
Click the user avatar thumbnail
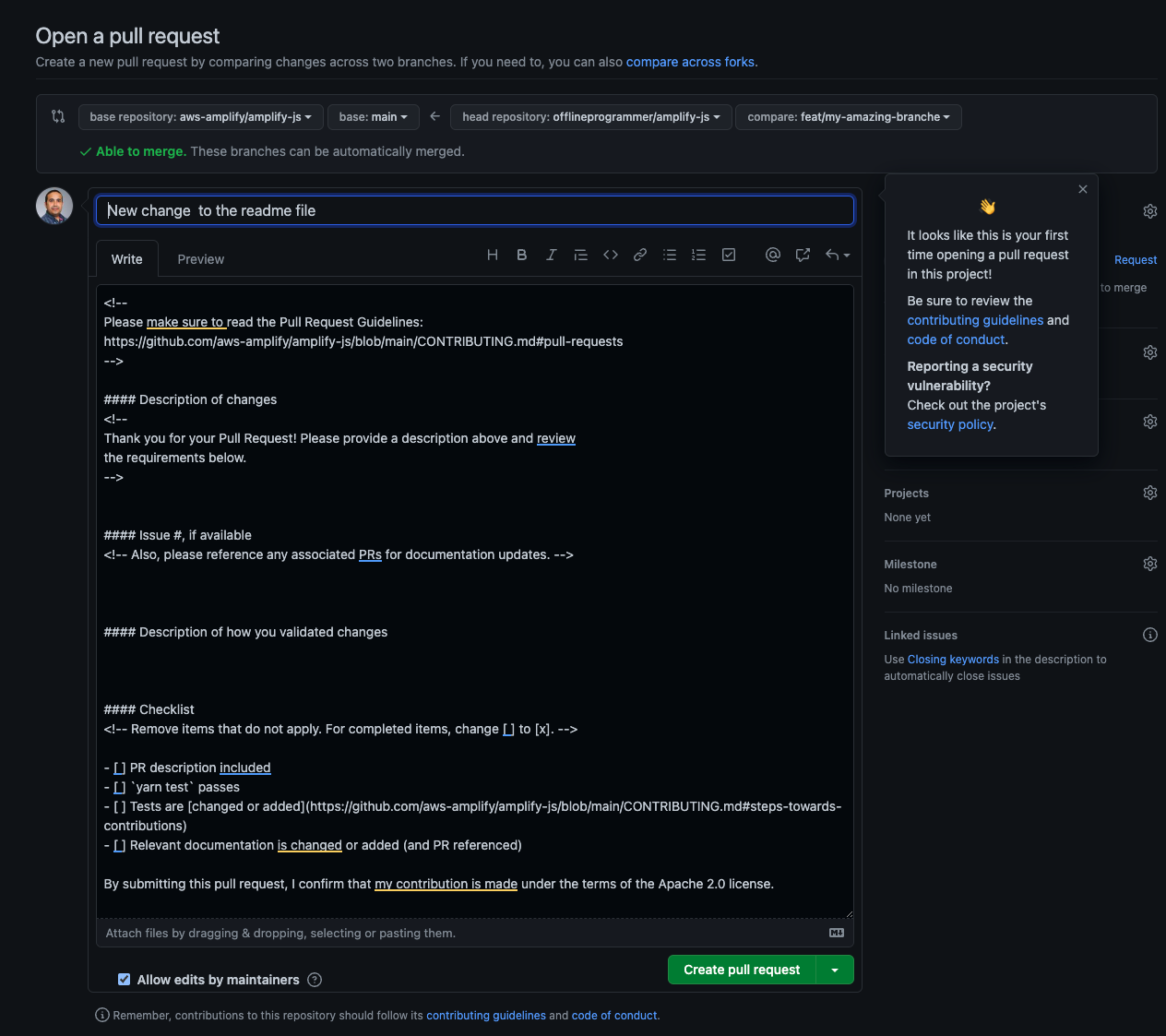coord(54,206)
